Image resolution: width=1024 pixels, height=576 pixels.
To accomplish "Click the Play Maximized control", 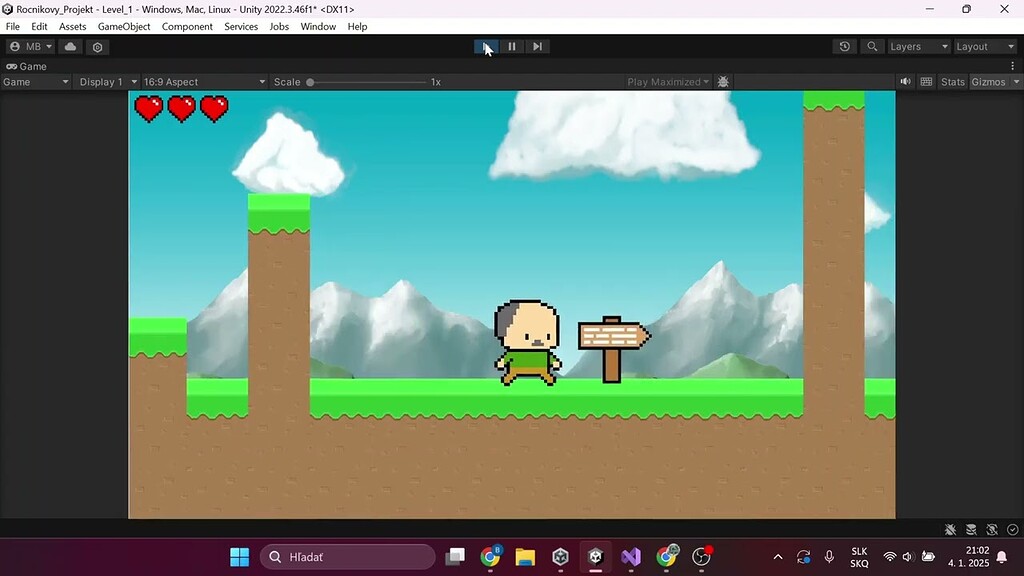I will point(666,81).
